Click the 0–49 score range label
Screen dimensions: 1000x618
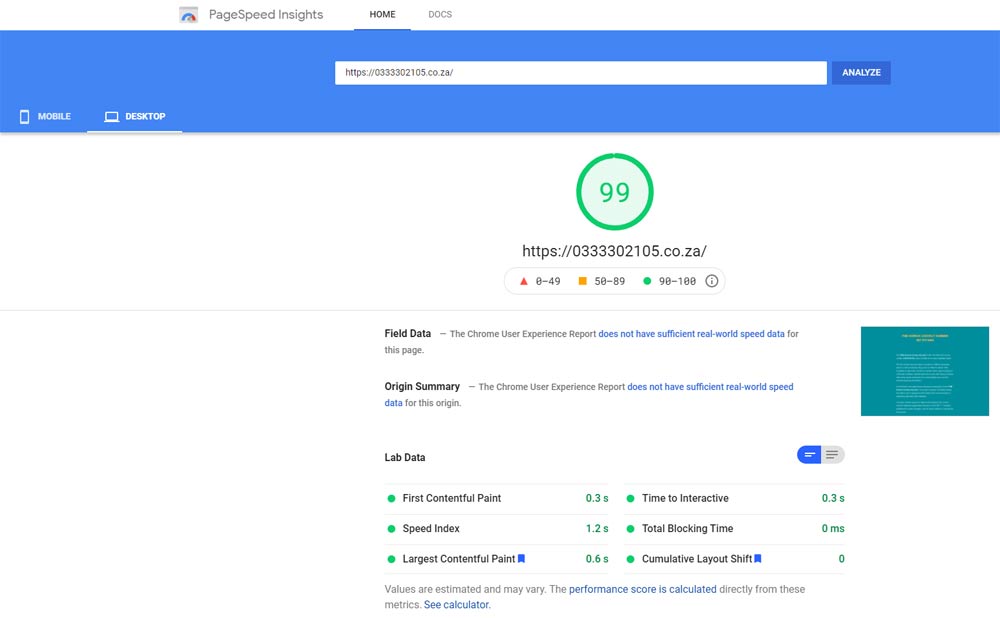click(548, 281)
